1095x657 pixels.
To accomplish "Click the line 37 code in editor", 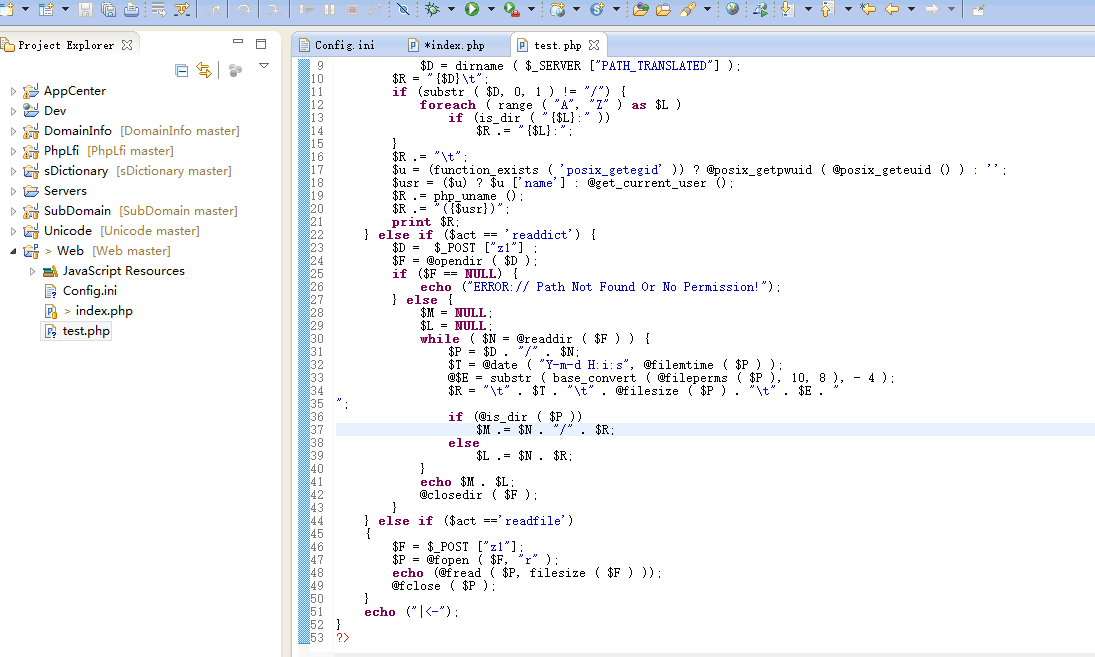I will click(x=545, y=430).
